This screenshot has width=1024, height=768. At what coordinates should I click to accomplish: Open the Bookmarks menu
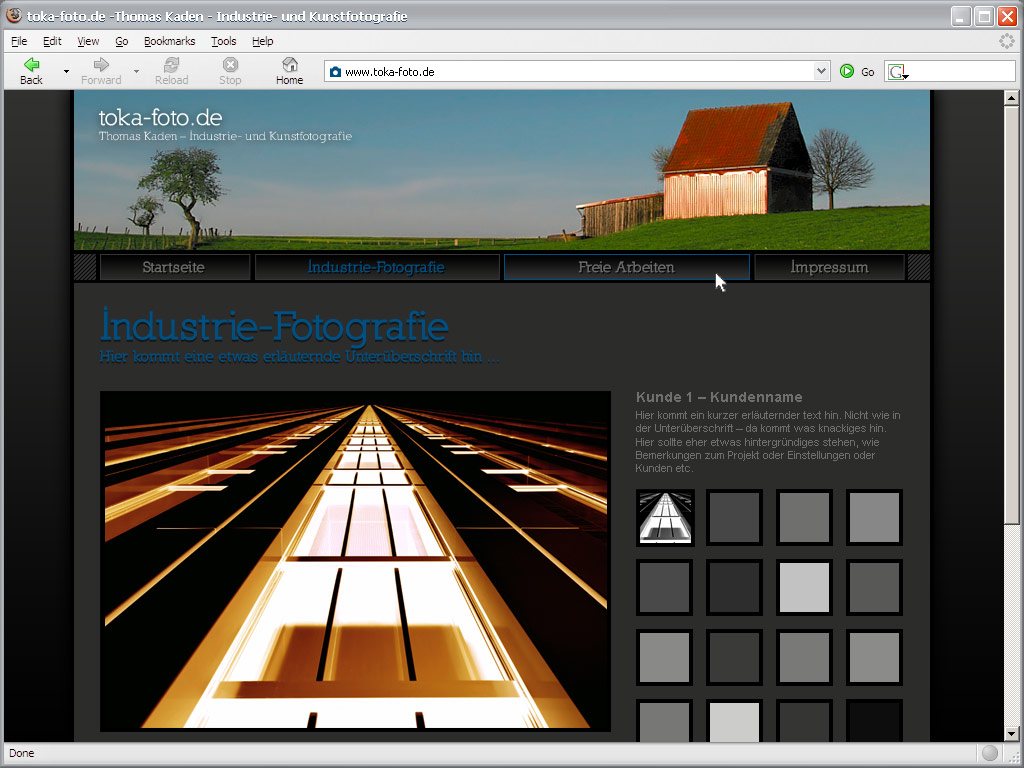point(169,41)
